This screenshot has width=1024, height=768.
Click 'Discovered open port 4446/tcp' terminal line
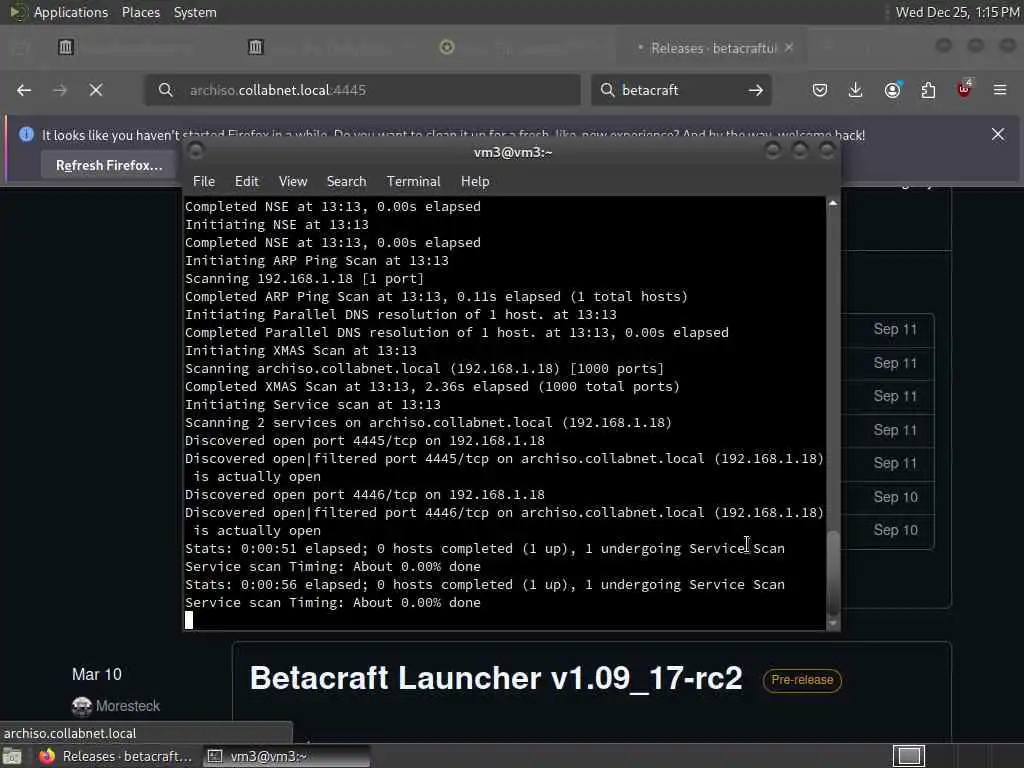coord(364,494)
